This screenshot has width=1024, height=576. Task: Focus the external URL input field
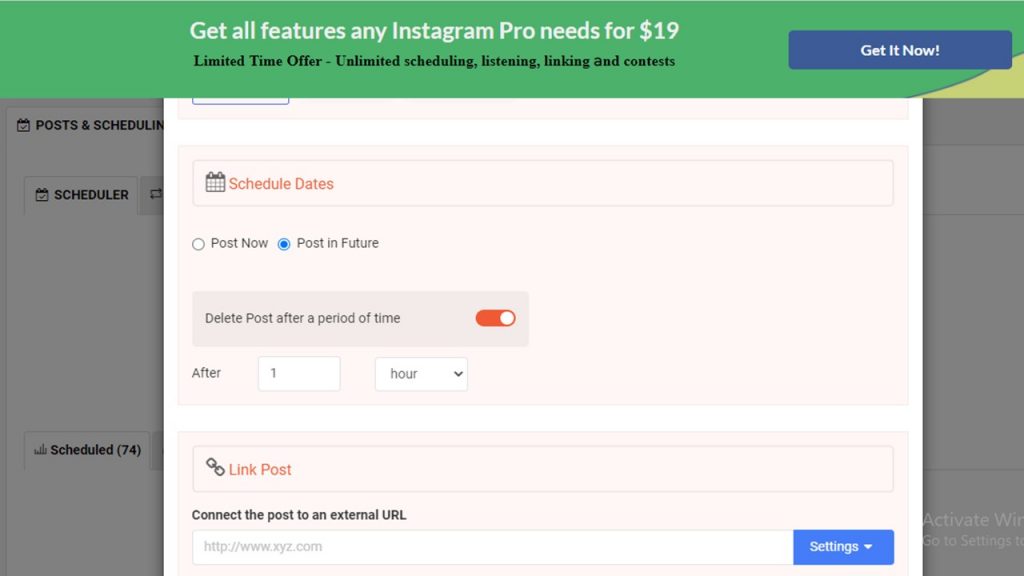[492, 547]
